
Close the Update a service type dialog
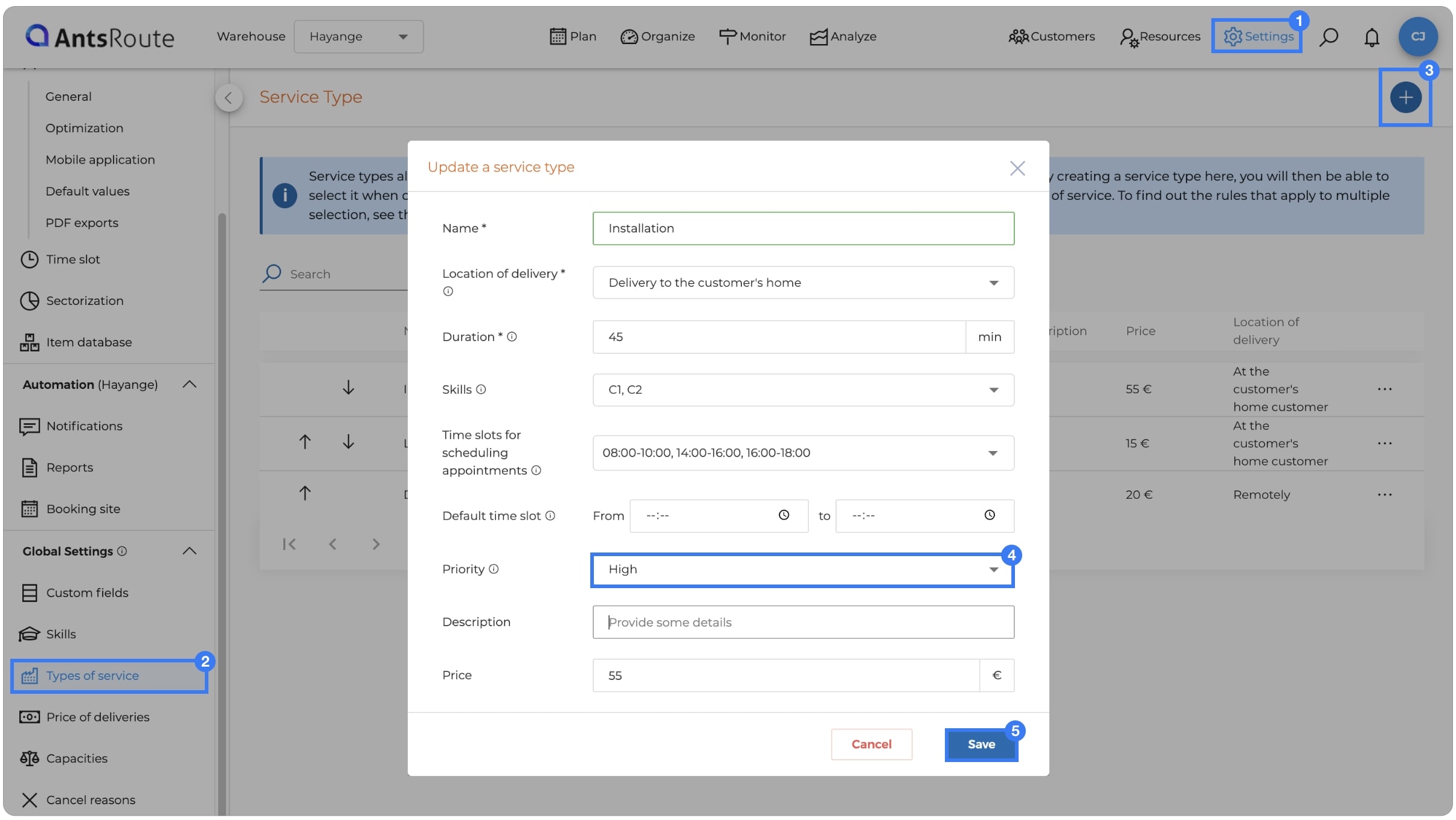tap(1017, 168)
